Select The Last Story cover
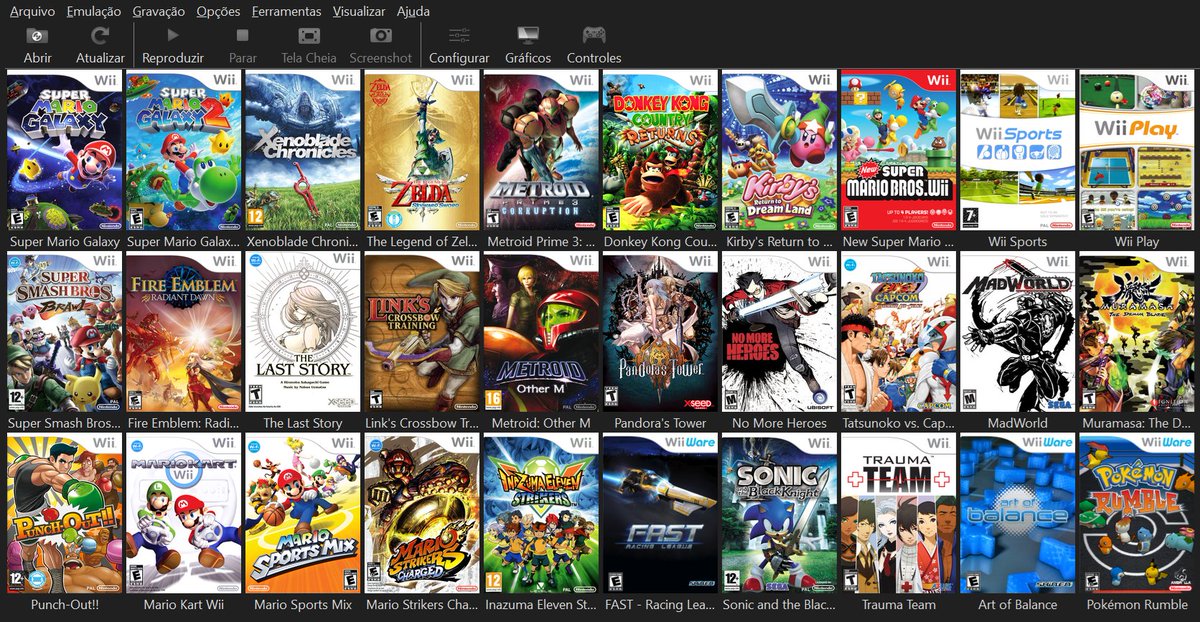1200x622 pixels. point(302,333)
